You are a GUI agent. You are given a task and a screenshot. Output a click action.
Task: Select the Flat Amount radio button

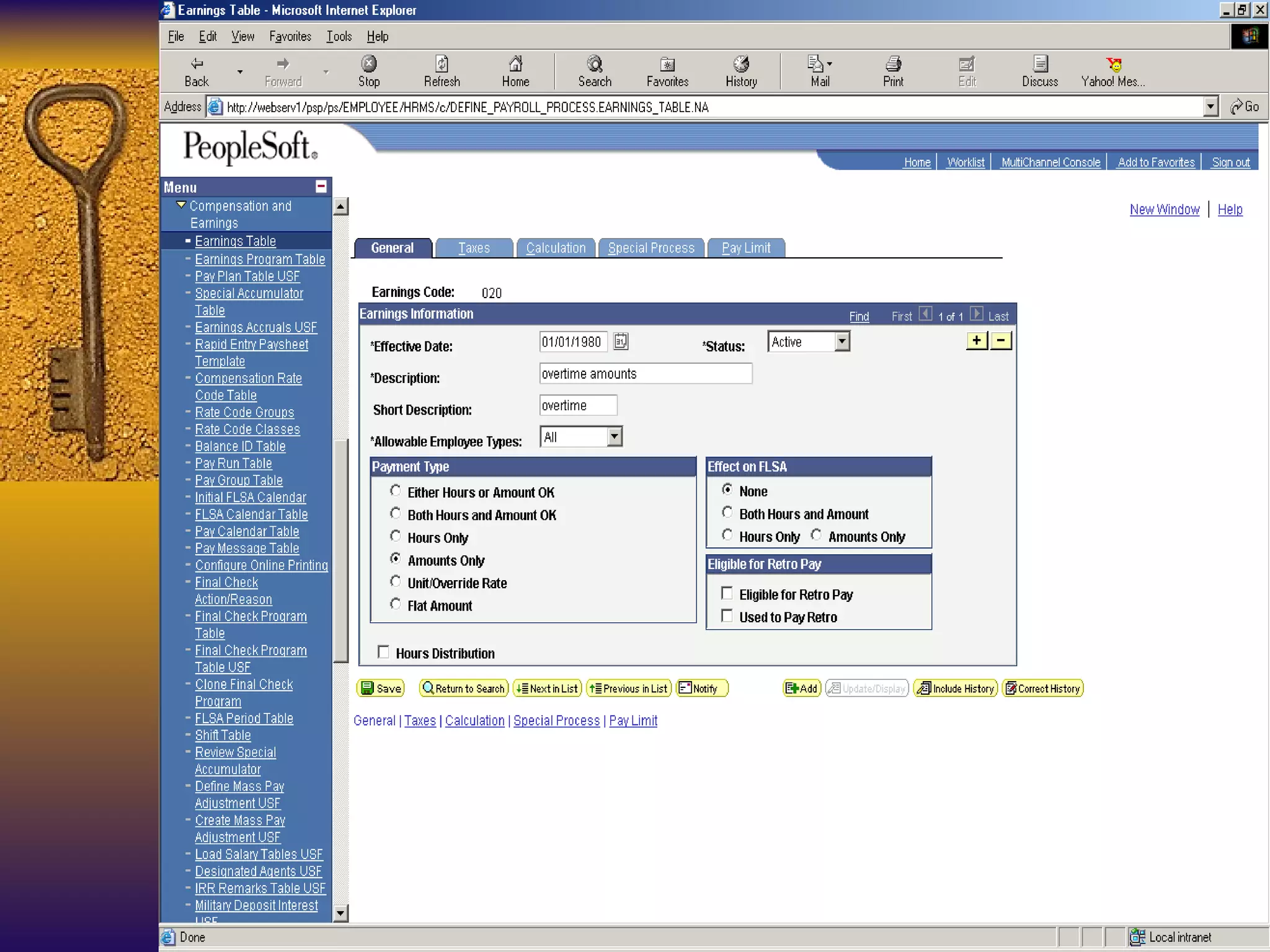pyautogui.click(x=396, y=604)
